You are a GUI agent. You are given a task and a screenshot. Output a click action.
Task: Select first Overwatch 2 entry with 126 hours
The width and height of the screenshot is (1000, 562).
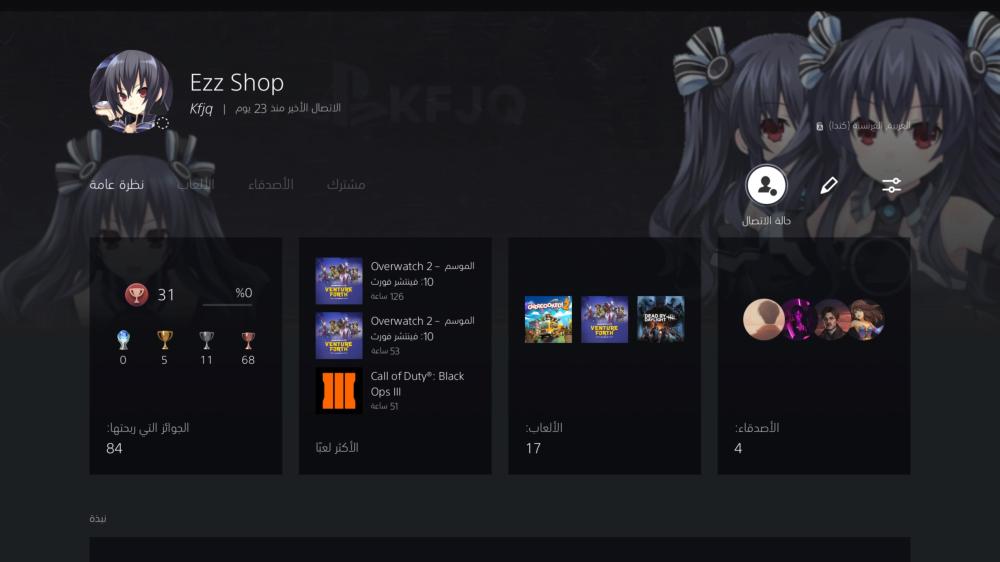pyautogui.click(x=395, y=281)
